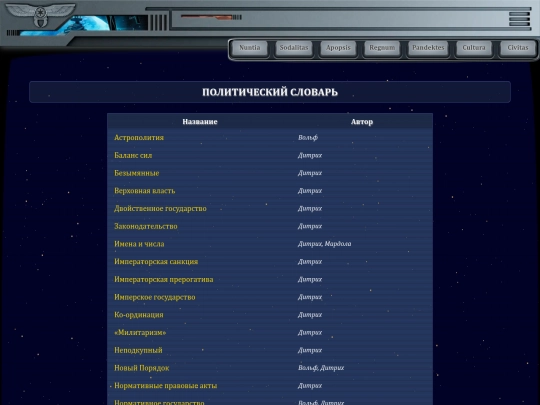Open Двойственное государство entry
This screenshot has width=540, height=405.
tap(160, 208)
